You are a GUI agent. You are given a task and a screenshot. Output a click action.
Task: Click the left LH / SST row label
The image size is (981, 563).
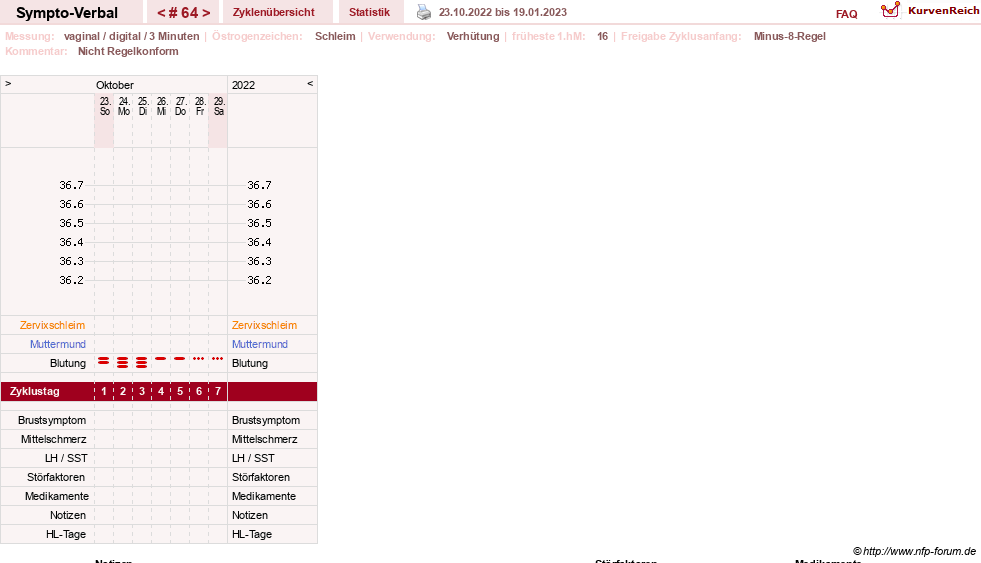[x=66, y=459]
